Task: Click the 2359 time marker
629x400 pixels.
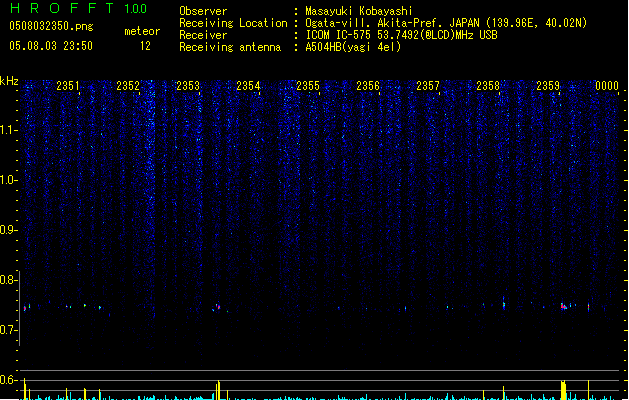Action: [x=548, y=86]
